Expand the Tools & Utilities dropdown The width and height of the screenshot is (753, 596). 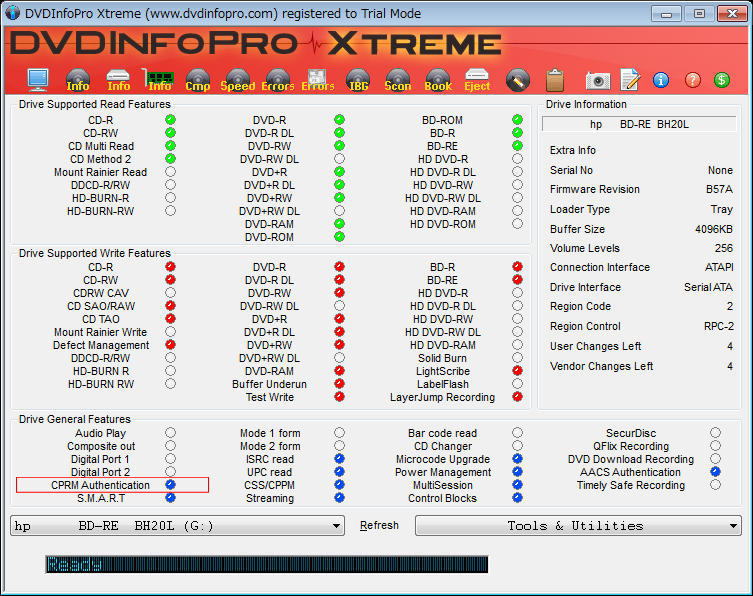(x=578, y=526)
